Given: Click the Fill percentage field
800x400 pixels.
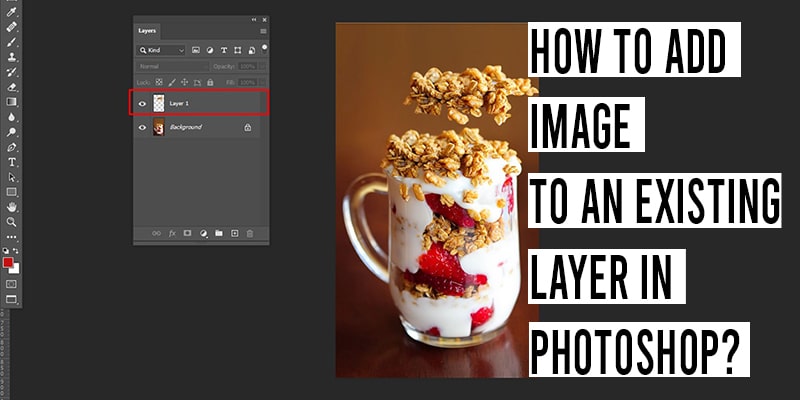Looking at the screenshot, I should tap(247, 82).
